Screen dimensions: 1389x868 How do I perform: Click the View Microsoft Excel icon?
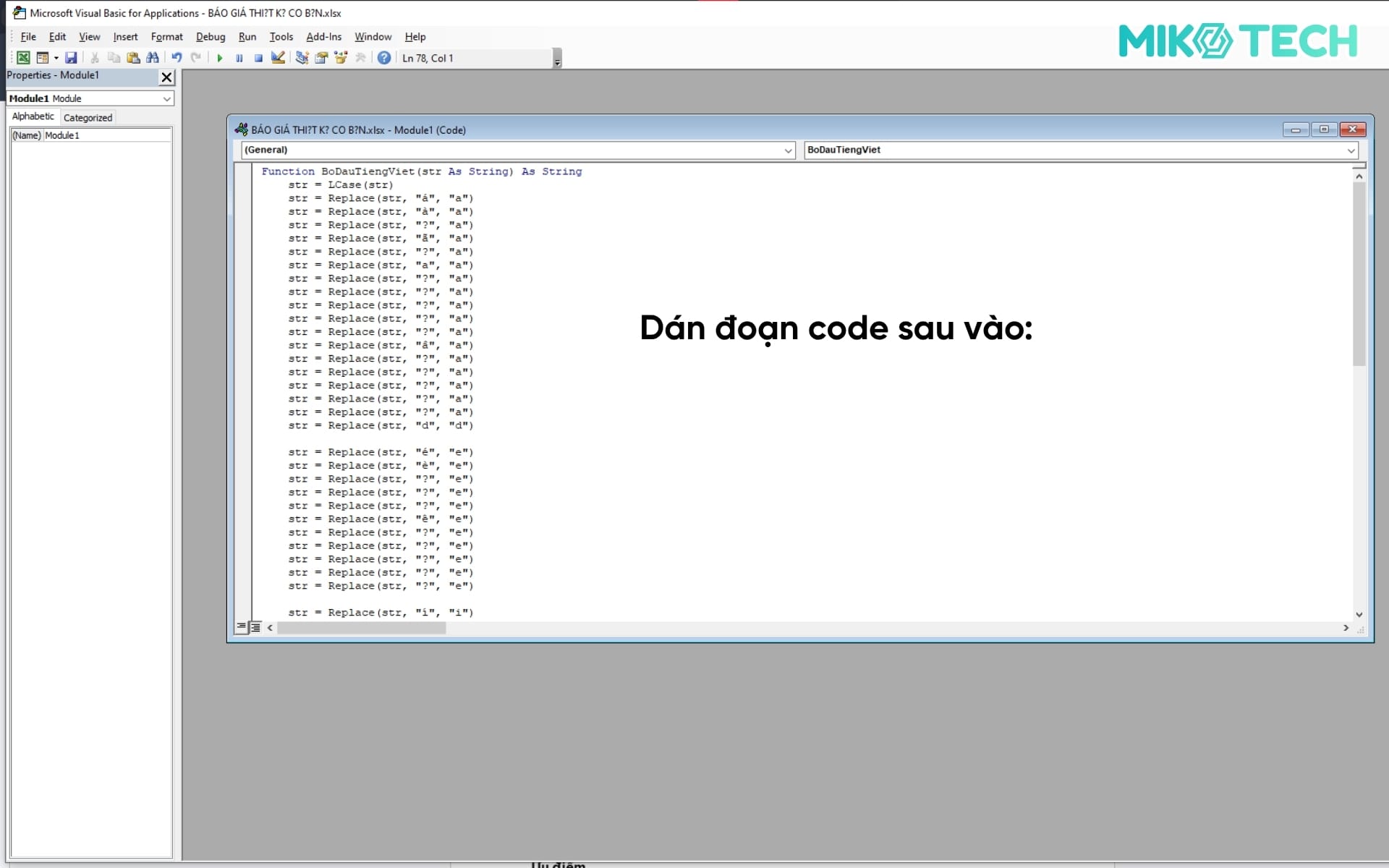[x=23, y=58]
